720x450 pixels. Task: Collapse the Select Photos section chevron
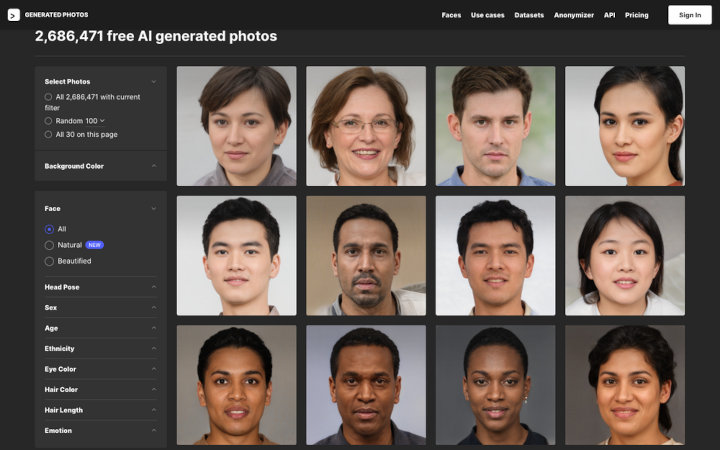point(153,81)
